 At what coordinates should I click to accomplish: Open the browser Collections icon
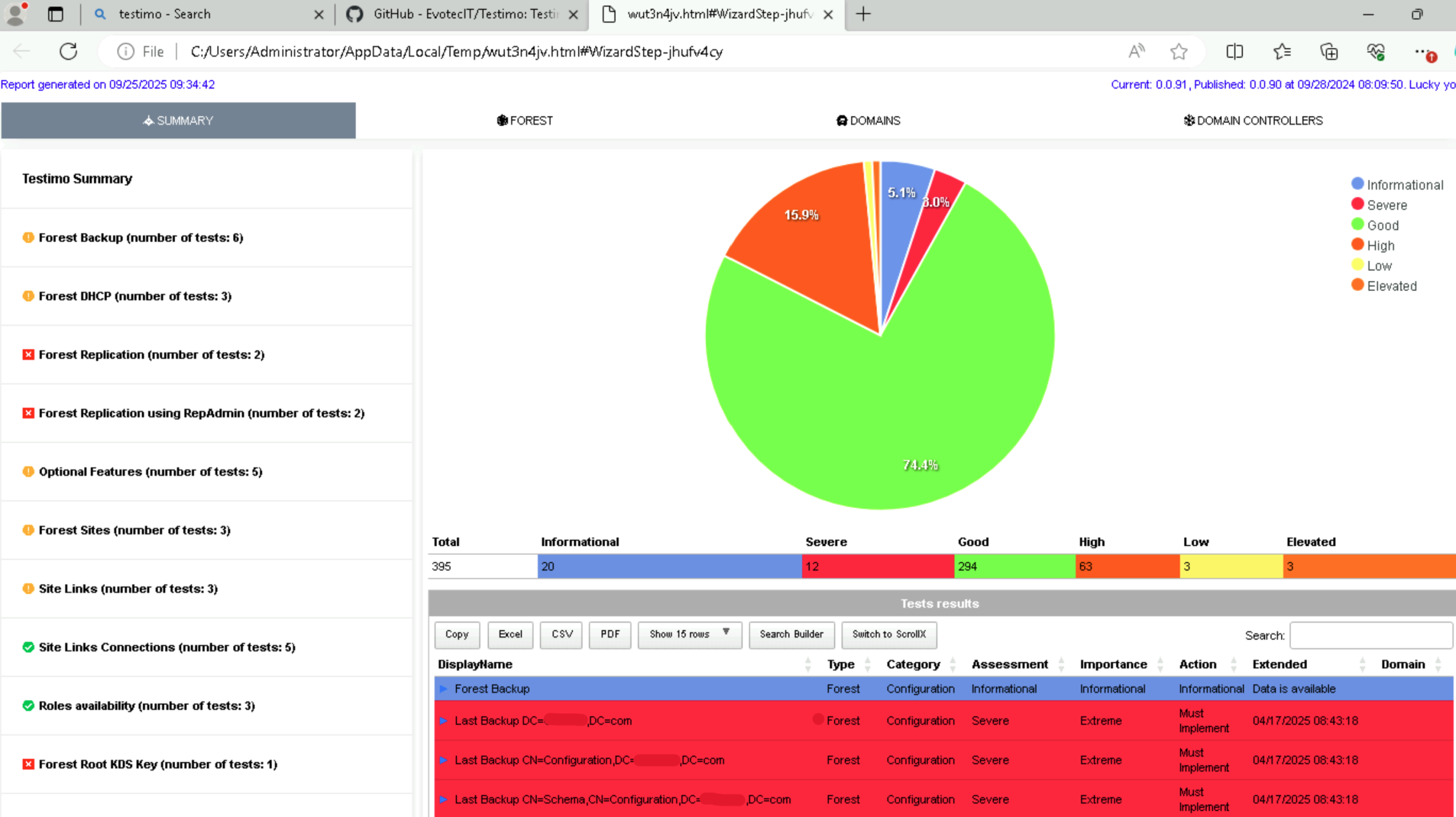coord(1329,52)
